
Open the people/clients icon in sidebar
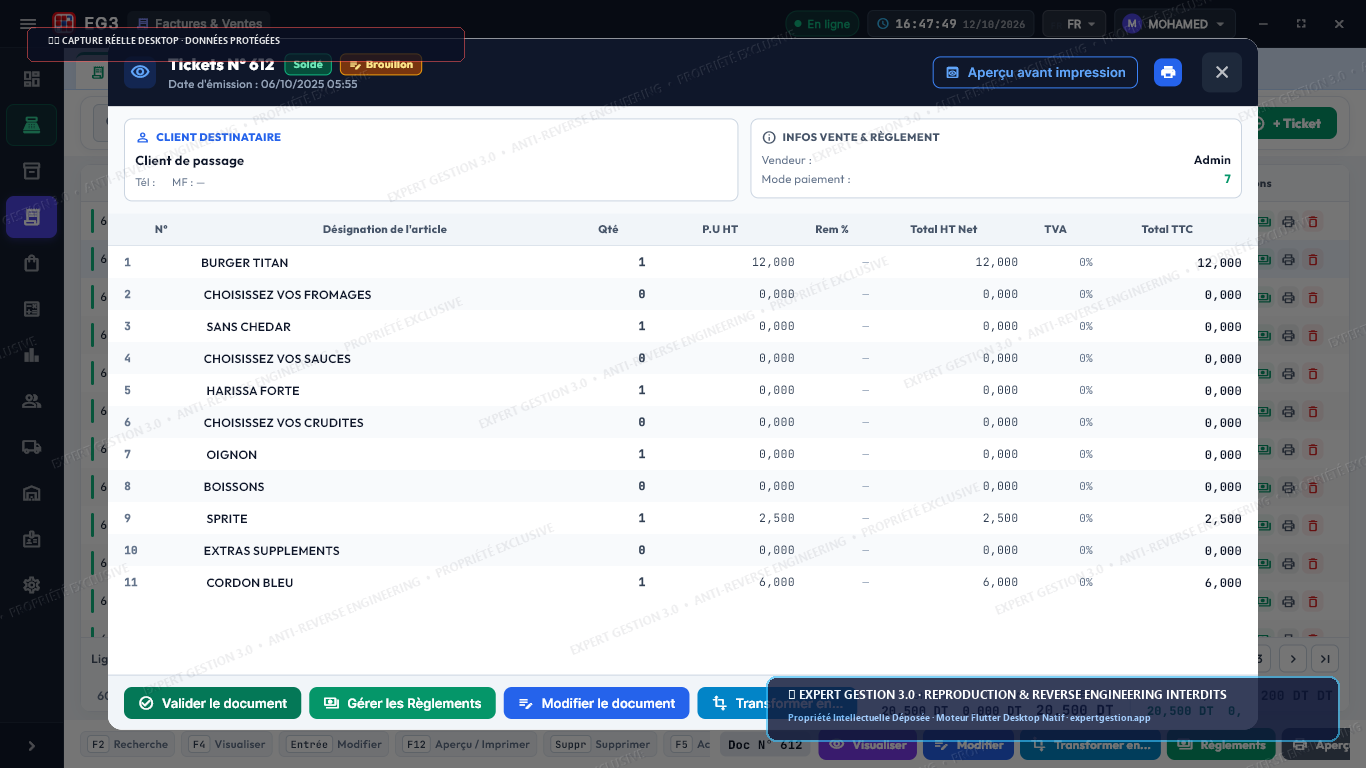(32, 401)
